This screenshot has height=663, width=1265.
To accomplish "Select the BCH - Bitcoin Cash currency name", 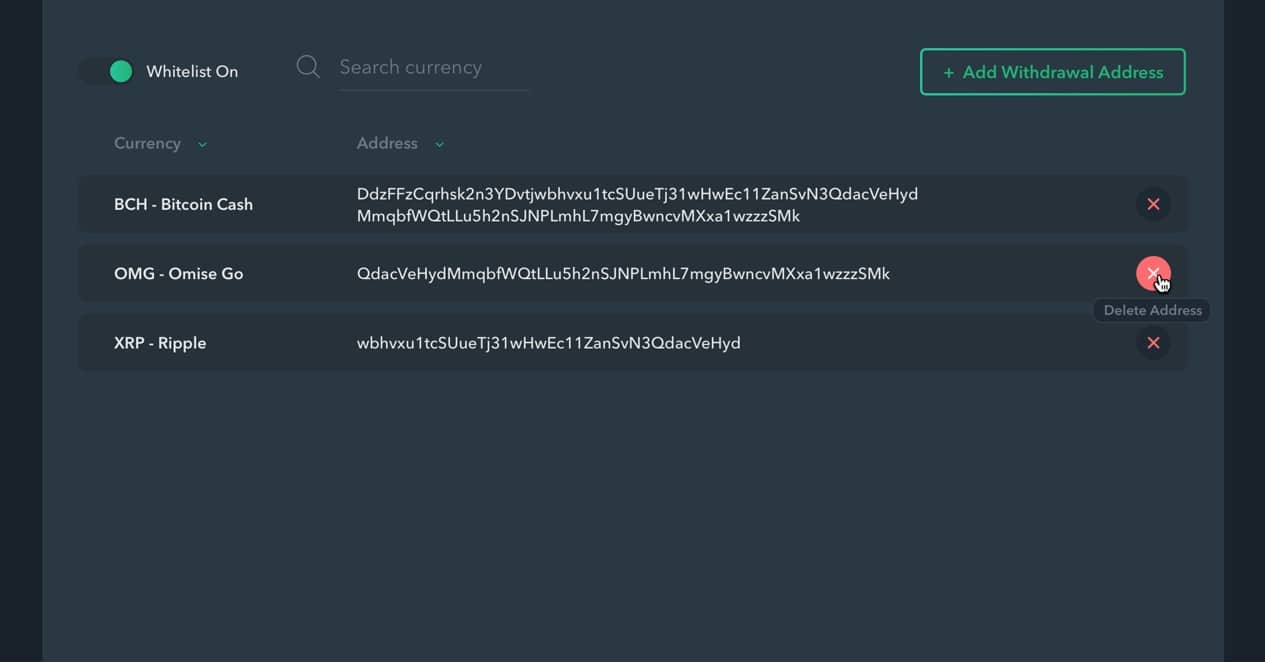I will coord(183,204).
